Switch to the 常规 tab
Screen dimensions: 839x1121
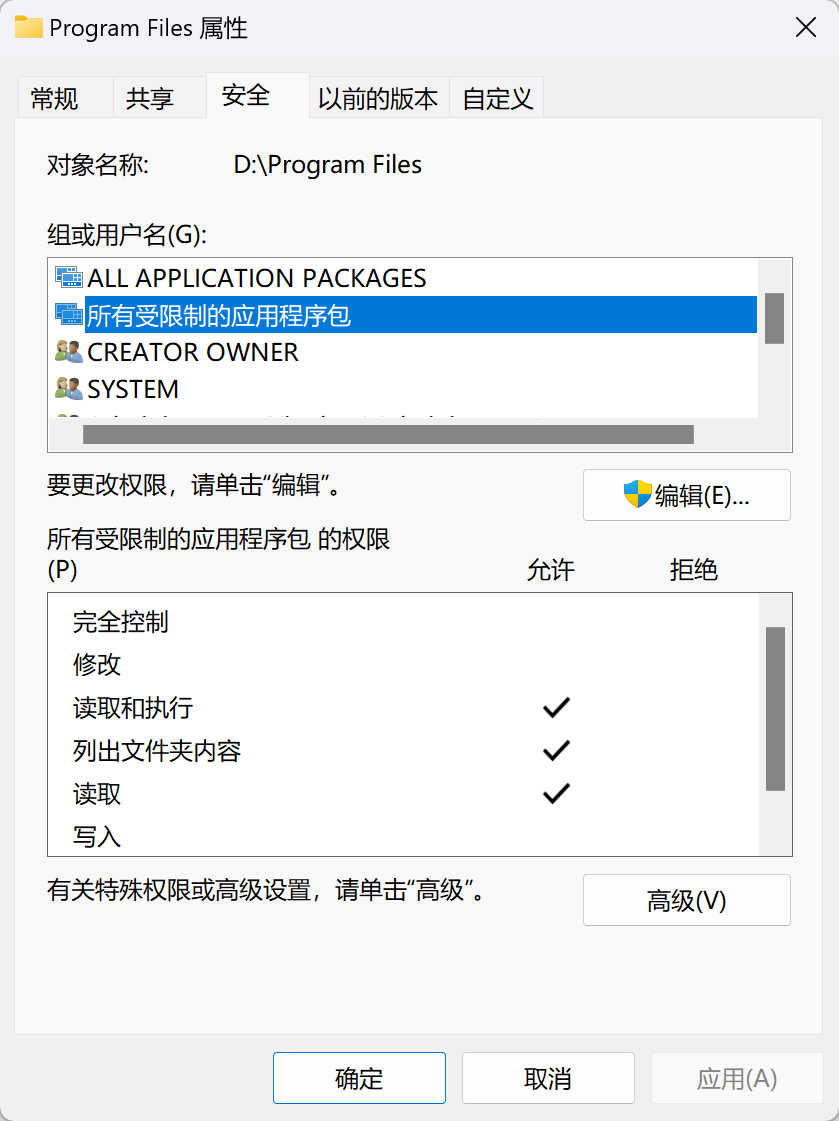point(55,99)
